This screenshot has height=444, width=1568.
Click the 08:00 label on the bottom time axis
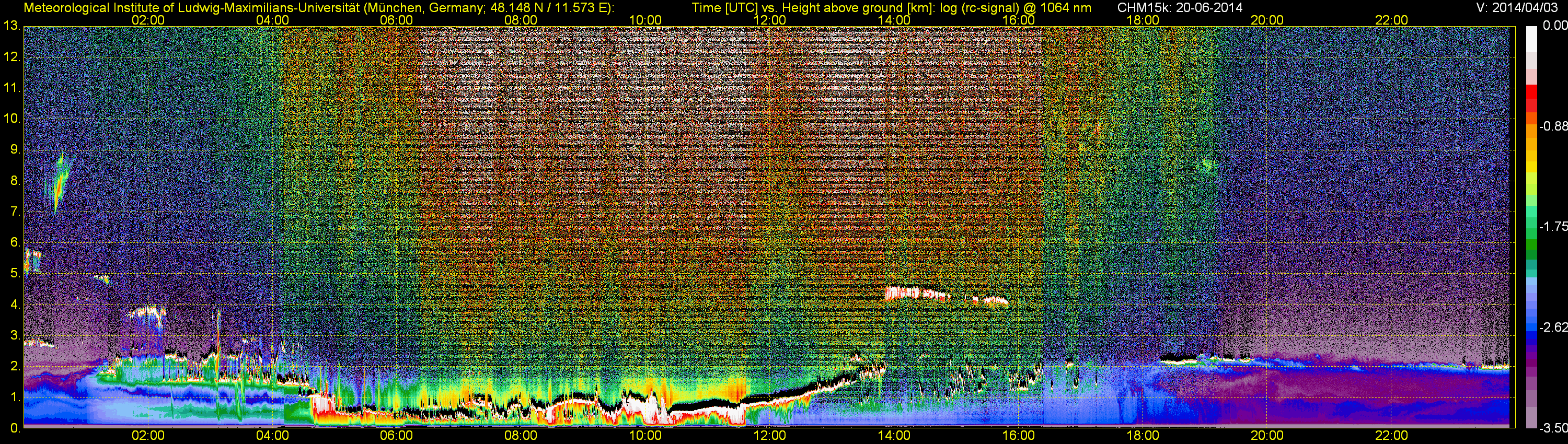[521, 436]
